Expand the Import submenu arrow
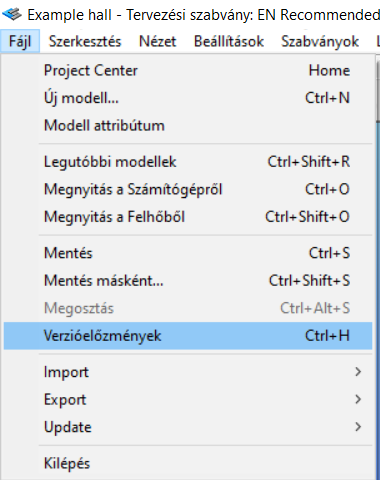Viewport: 380px width, 480px height. click(x=358, y=372)
